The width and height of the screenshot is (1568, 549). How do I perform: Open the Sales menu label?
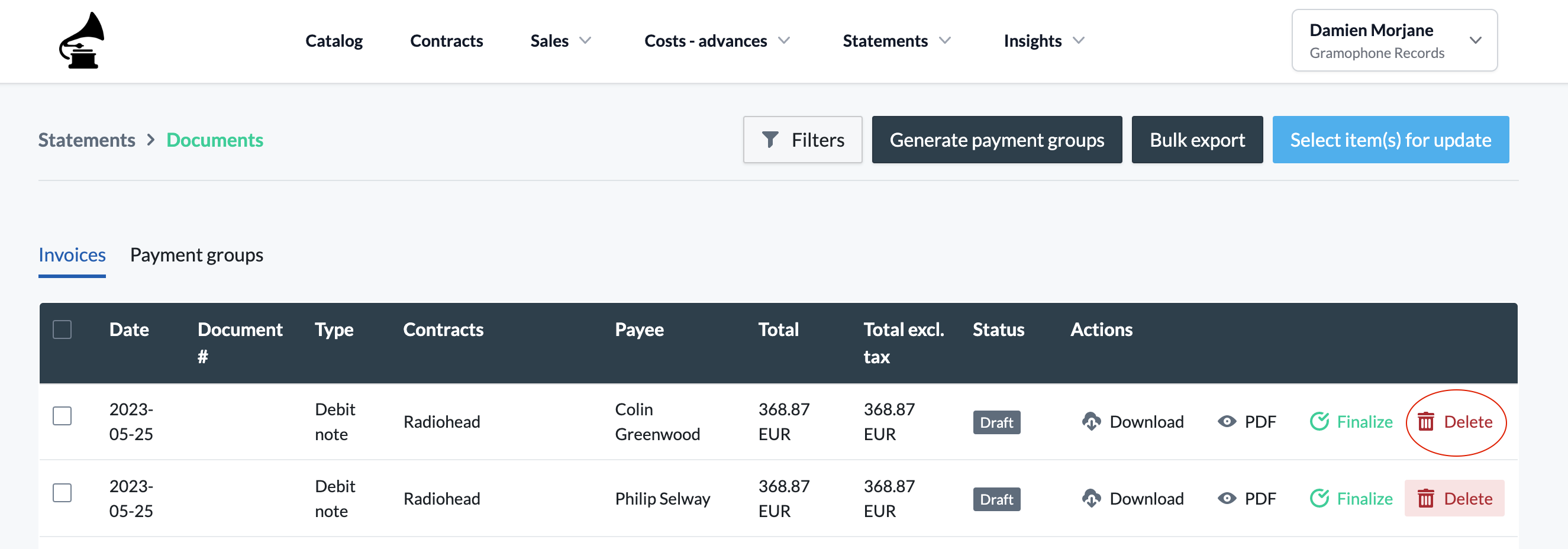coord(549,41)
